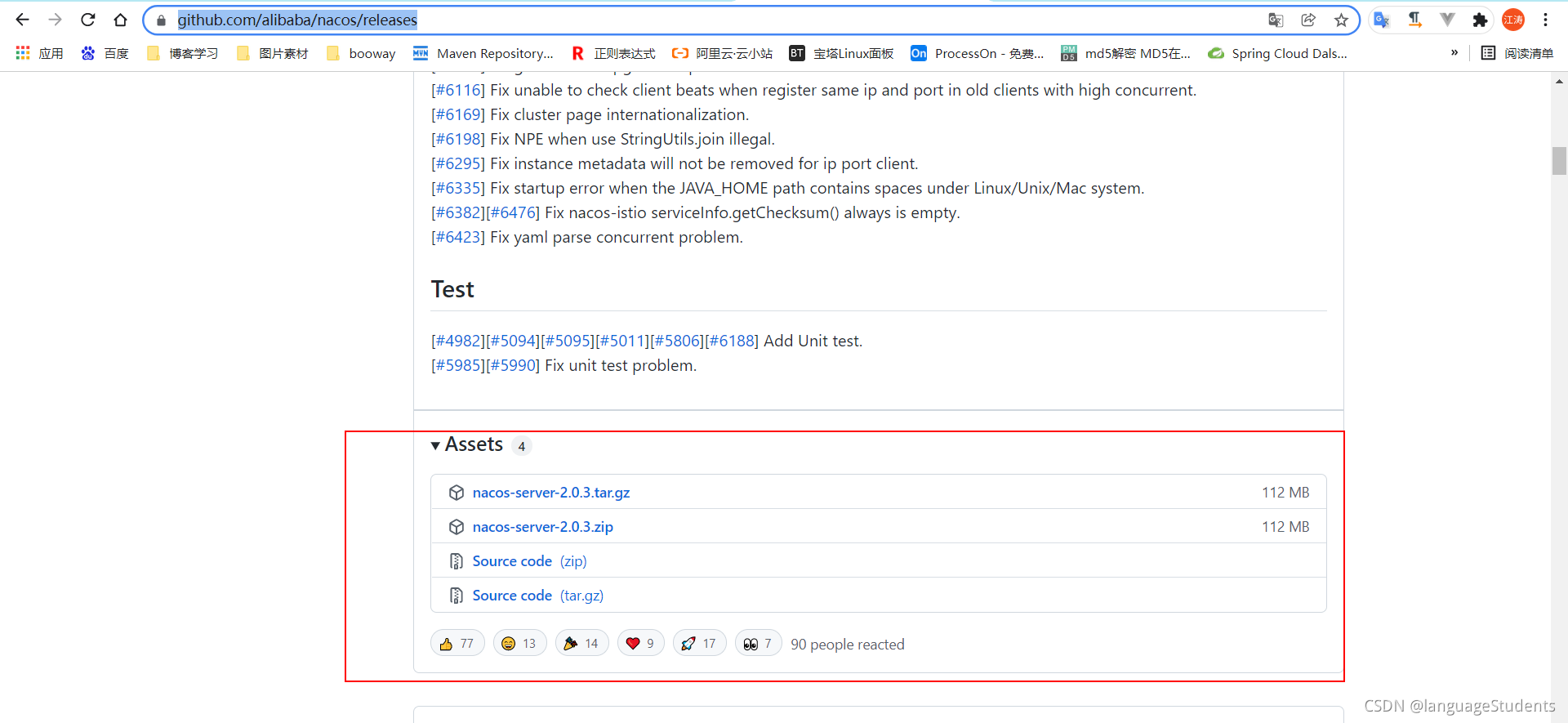
Task: Open the extensions puzzle icon
Action: [1480, 20]
